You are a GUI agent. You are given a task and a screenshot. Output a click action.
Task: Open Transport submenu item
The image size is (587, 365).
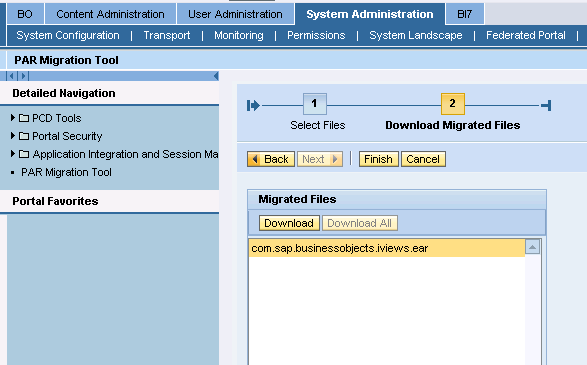(x=167, y=35)
